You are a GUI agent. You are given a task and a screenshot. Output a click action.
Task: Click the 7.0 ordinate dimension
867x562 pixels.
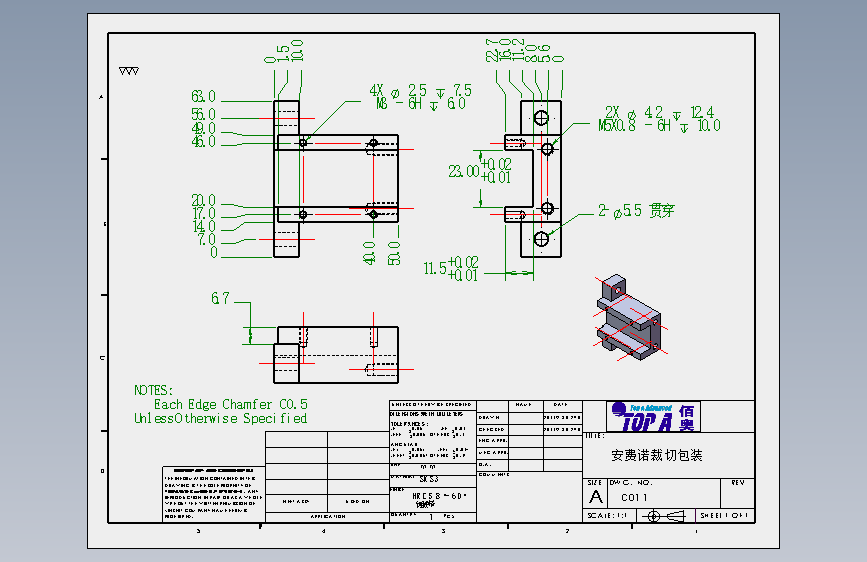pos(206,240)
